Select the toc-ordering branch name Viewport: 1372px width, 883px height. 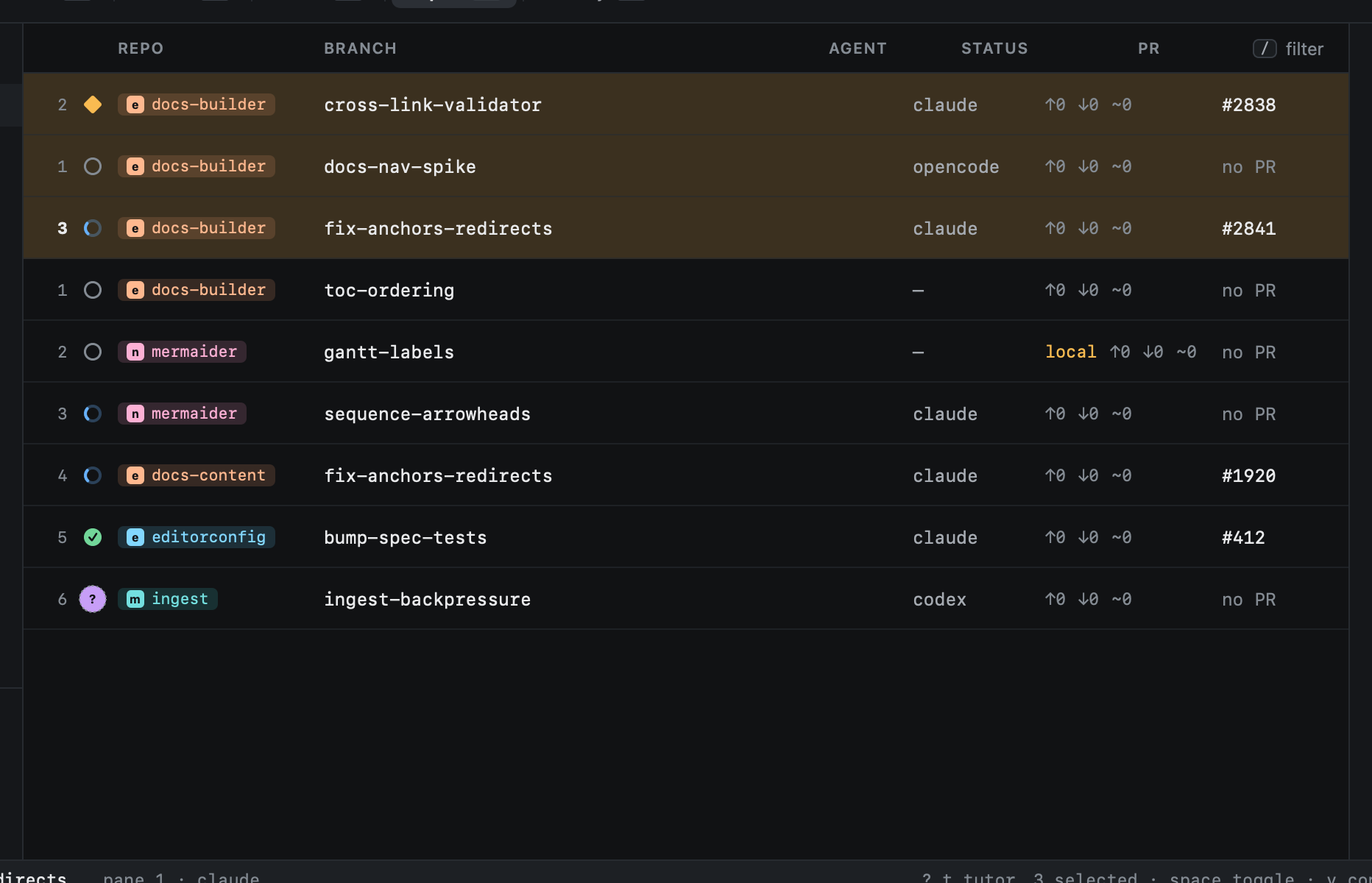[389, 290]
